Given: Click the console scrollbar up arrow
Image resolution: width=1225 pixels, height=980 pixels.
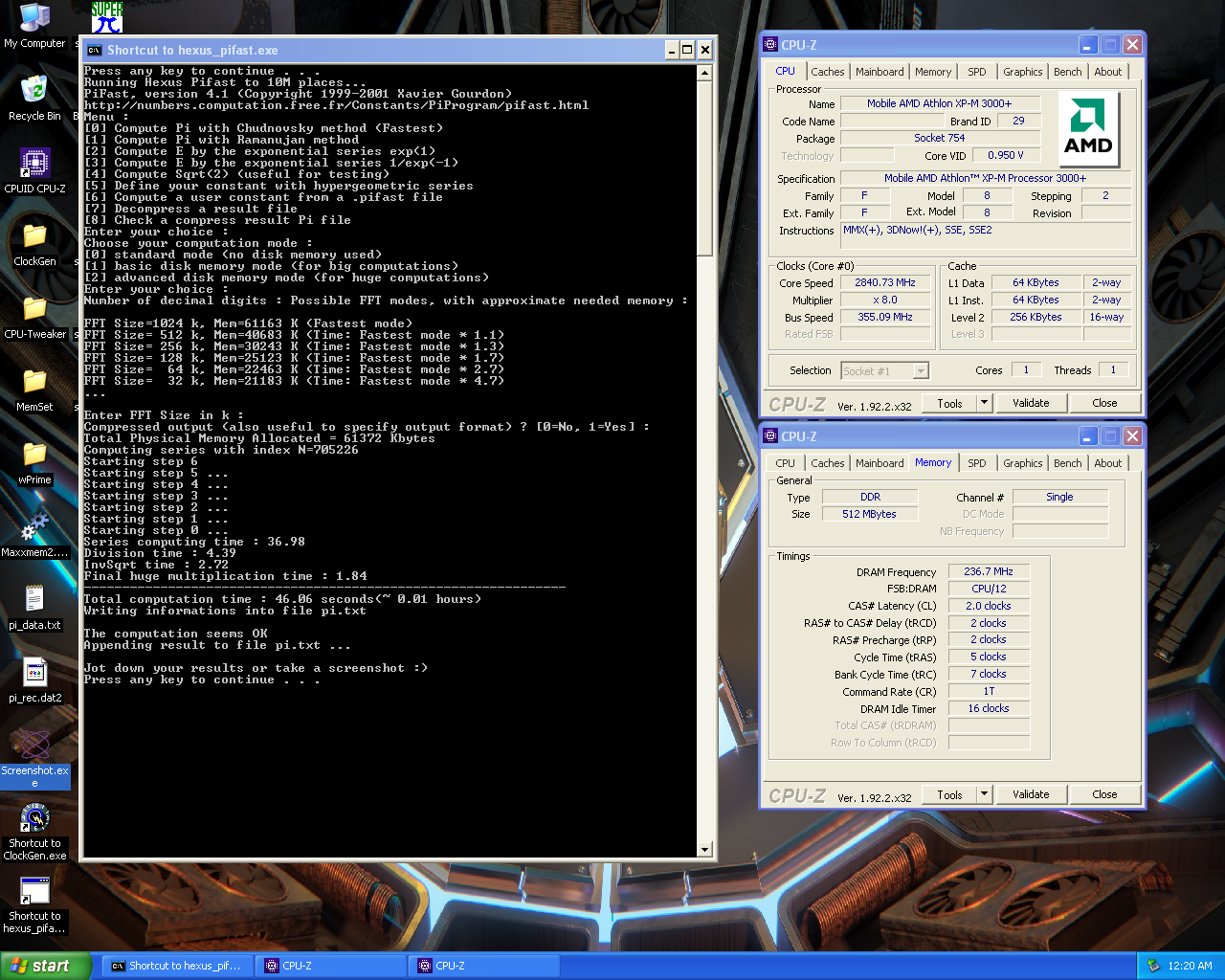Looking at the screenshot, I should (705, 73).
